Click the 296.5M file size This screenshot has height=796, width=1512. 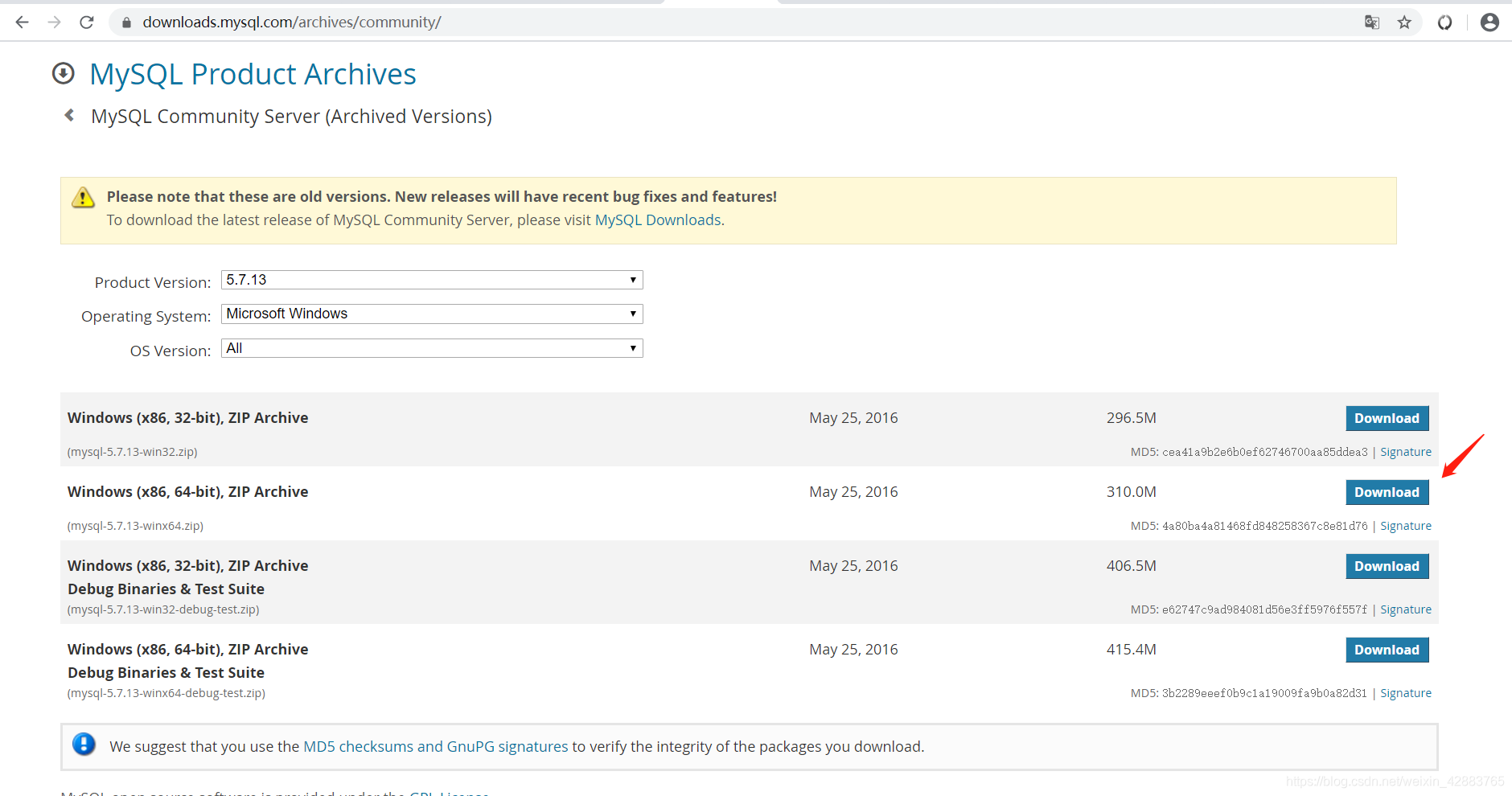[1131, 418]
